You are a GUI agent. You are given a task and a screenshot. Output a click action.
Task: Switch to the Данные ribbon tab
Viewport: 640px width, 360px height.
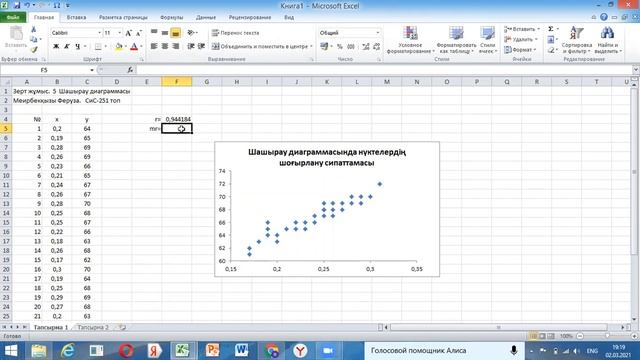(206, 18)
